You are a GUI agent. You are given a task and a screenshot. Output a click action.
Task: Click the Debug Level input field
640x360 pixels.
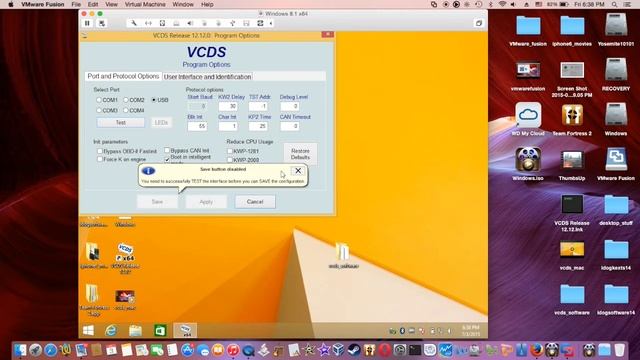click(289, 106)
